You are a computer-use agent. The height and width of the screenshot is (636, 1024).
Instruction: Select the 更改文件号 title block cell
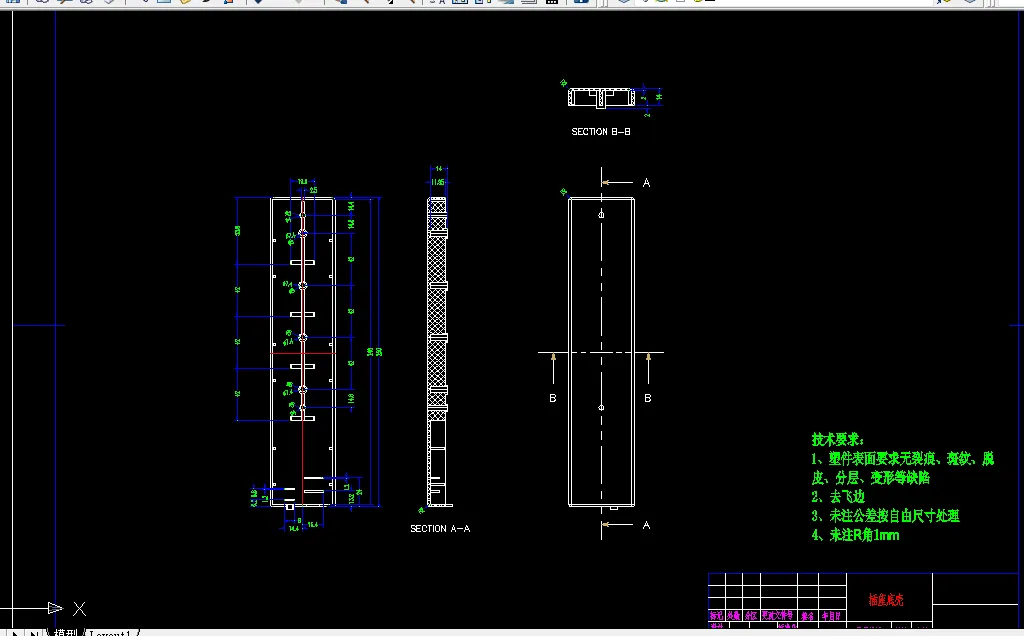pyautogui.click(x=778, y=616)
